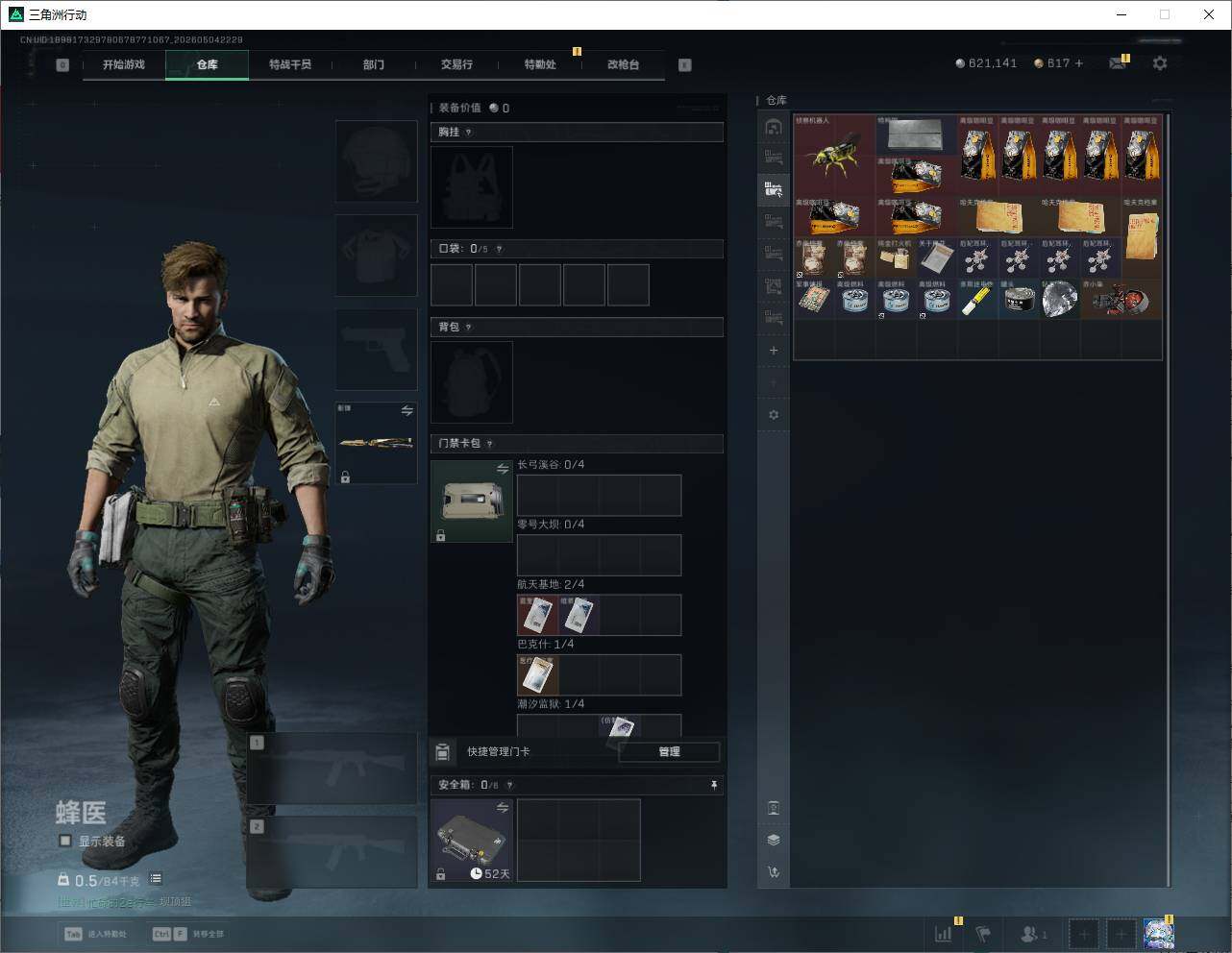Select the empty body armor slot

376,256
